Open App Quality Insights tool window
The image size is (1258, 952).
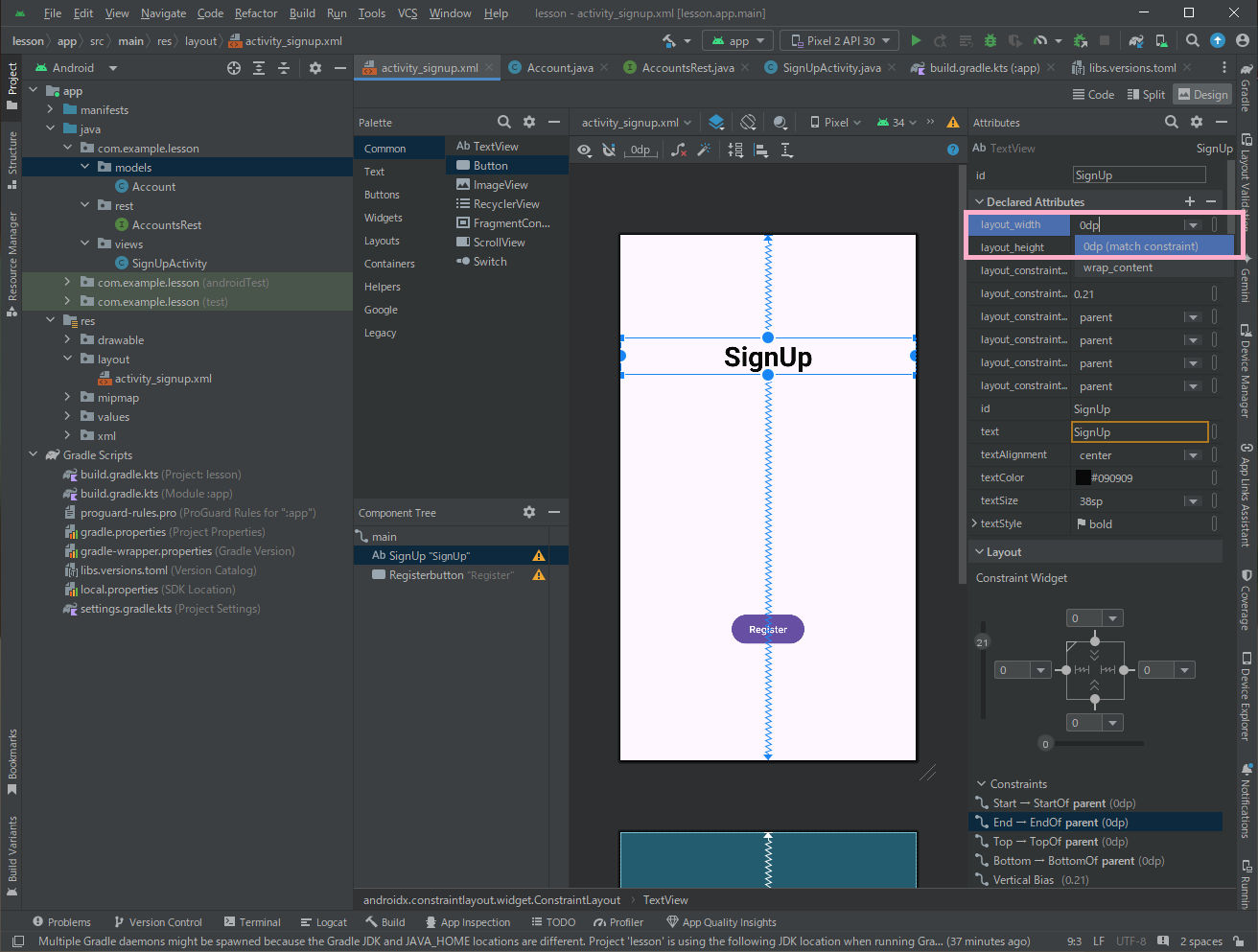722,922
